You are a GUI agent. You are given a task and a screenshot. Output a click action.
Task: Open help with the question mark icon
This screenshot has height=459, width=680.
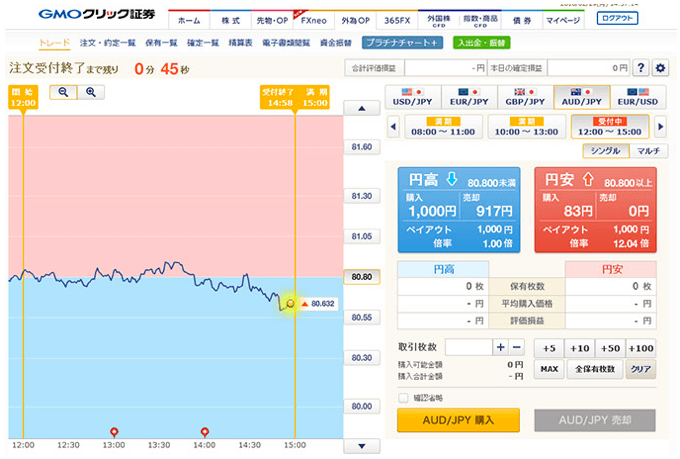pyautogui.click(x=642, y=68)
